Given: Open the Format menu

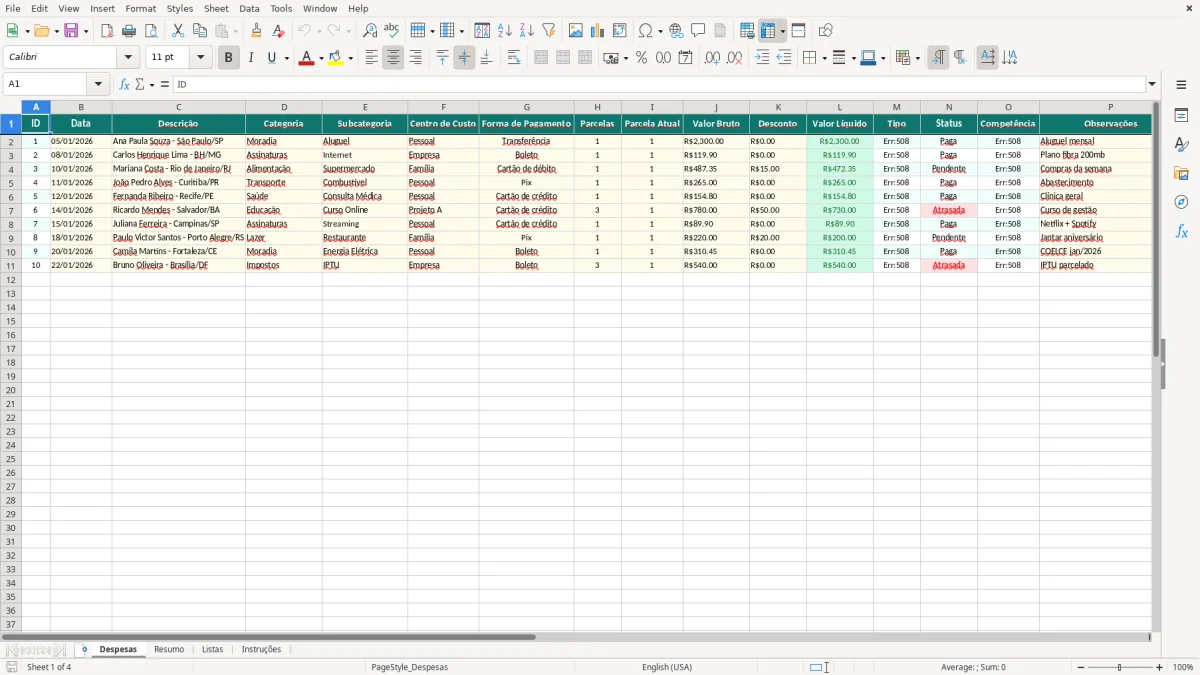Looking at the screenshot, I should click(140, 8).
